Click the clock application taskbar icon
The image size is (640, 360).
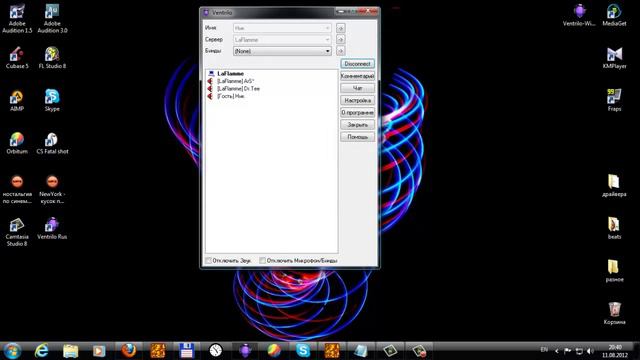[x=216, y=351]
